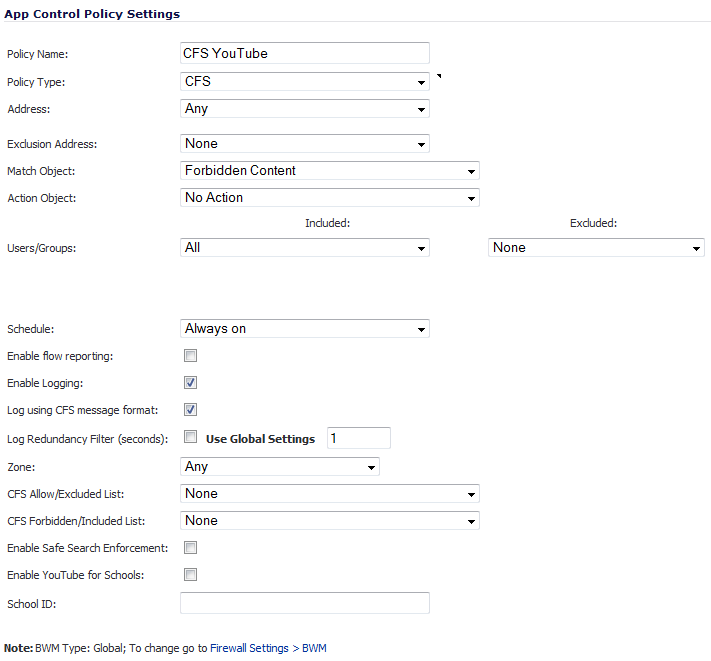Click the Log Redundancy Filter seconds field

pos(359,438)
